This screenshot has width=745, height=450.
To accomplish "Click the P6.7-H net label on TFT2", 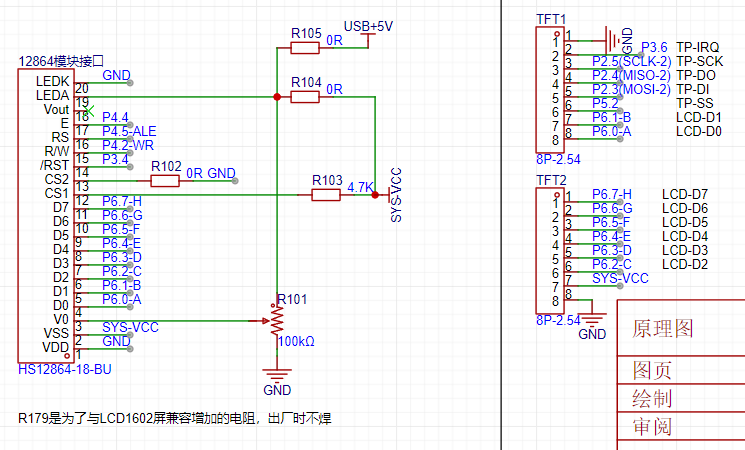I will pos(612,194).
